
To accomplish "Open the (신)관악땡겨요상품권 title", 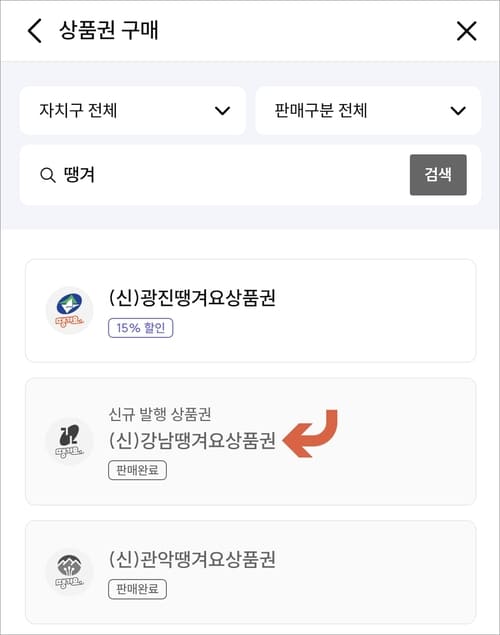I will click(x=192, y=559).
